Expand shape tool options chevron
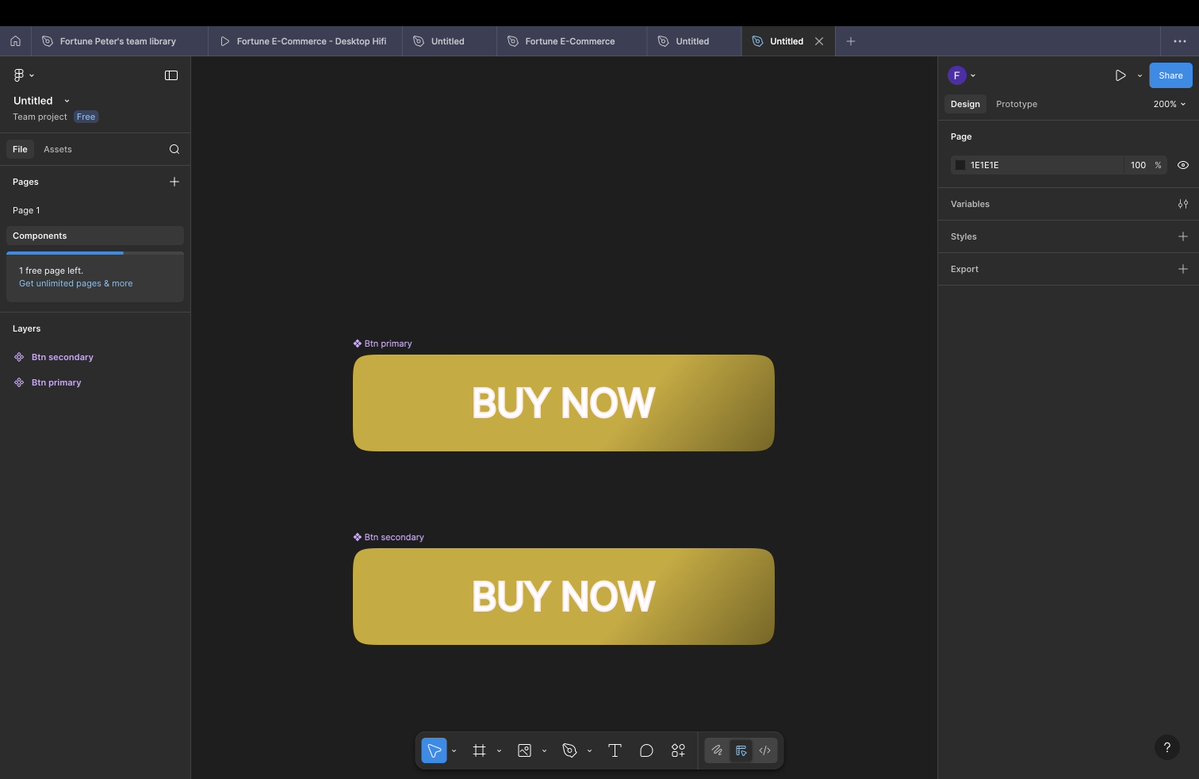The height and width of the screenshot is (779, 1199). pyautogui.click(x=544, y=751)
